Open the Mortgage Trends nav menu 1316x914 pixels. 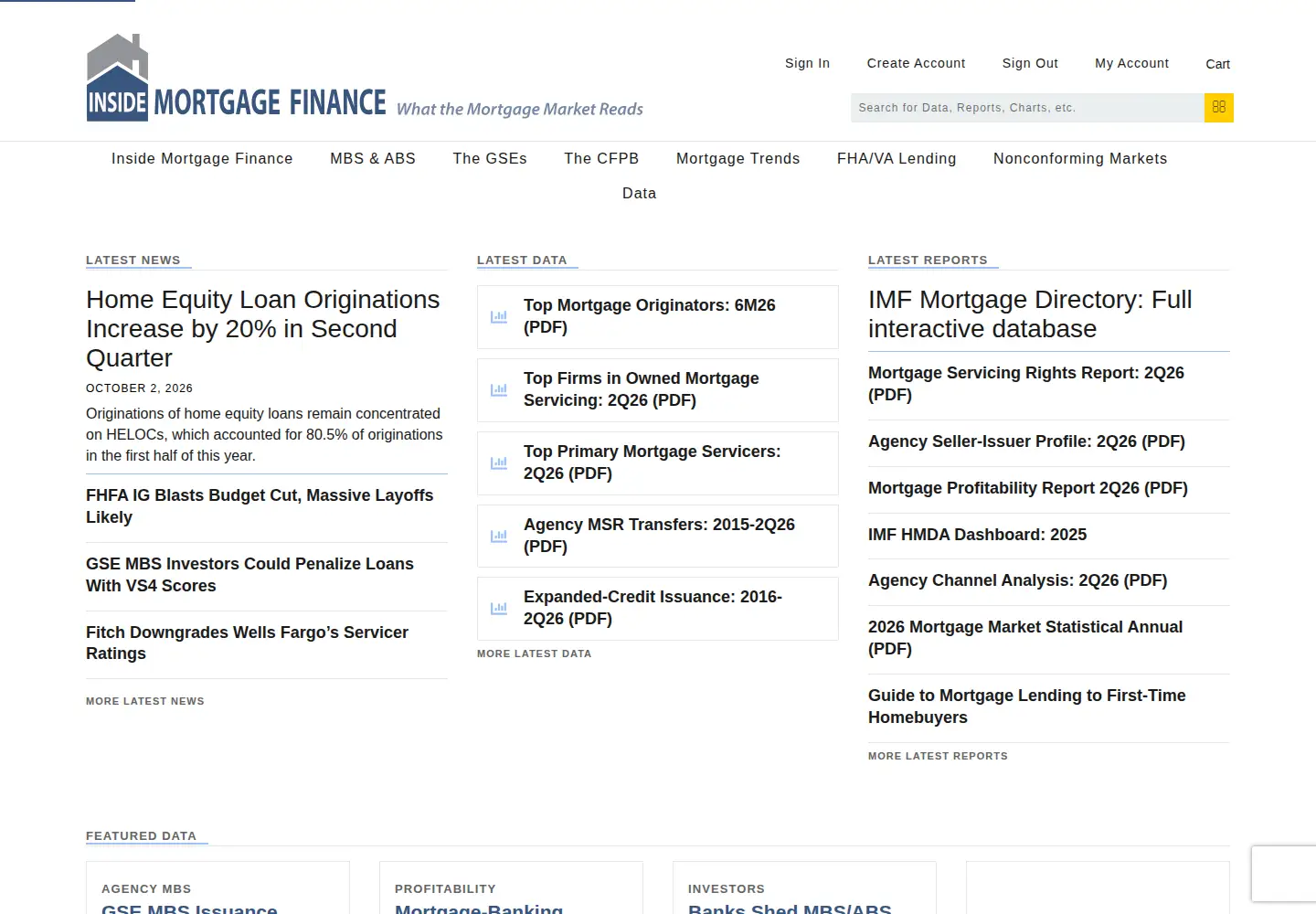(738, 158)
